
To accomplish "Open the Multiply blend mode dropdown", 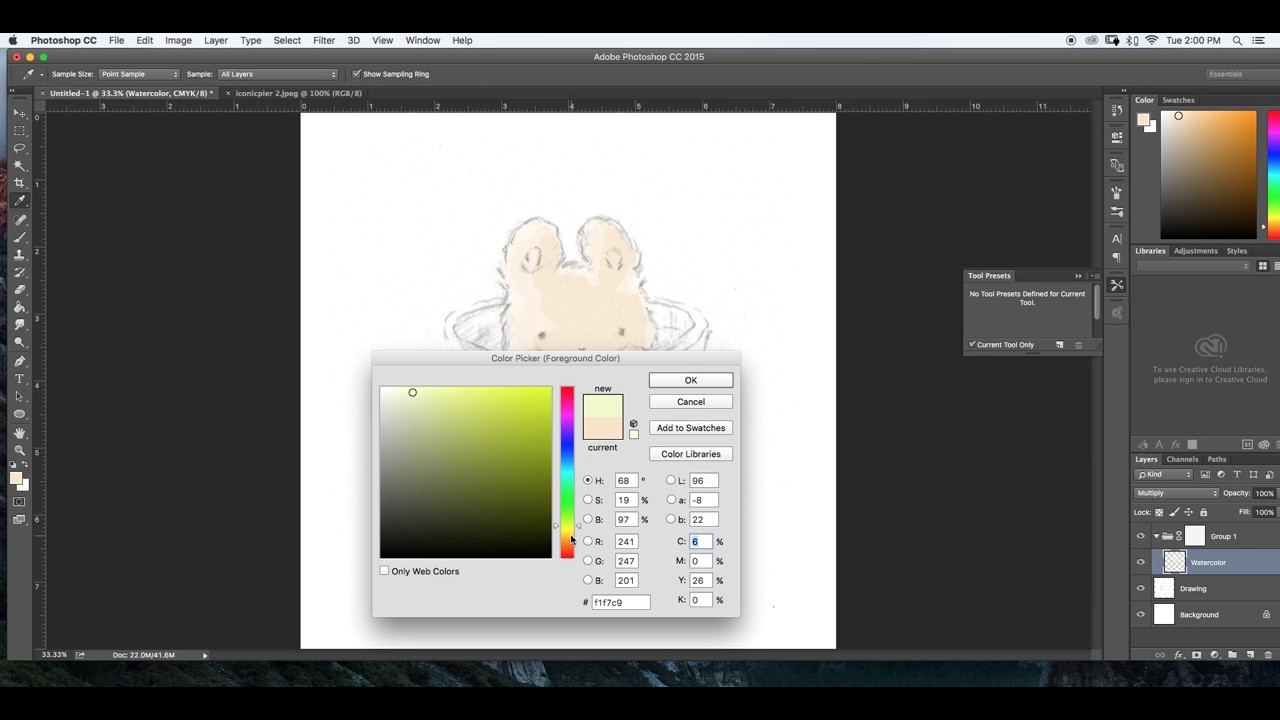I will click(1177, 493).
